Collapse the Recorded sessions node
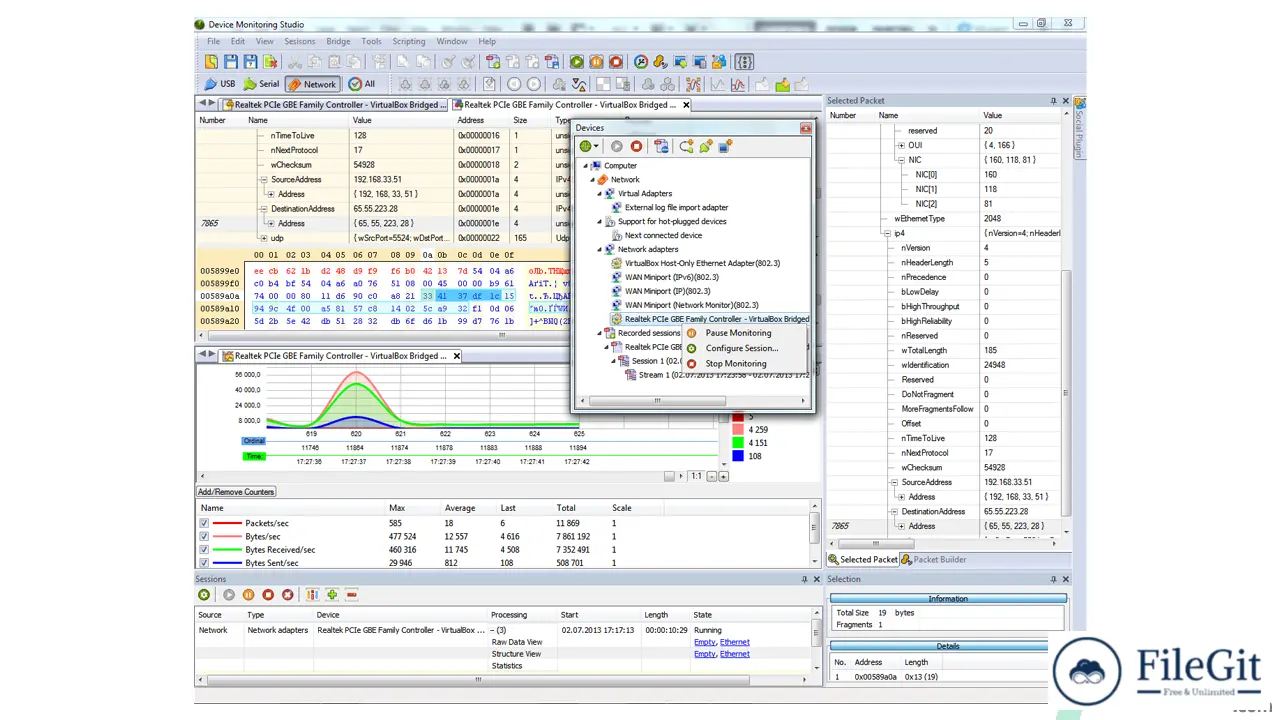The image size is (1280, 720). coord(600,333)
